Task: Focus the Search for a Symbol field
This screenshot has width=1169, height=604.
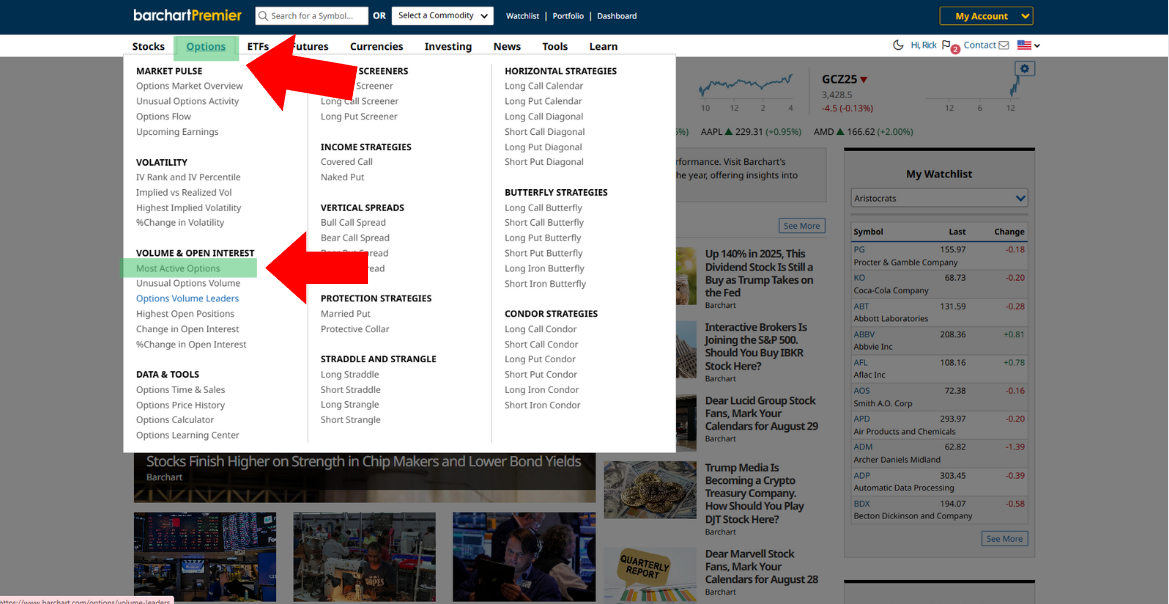Action: tap(312, 16)
